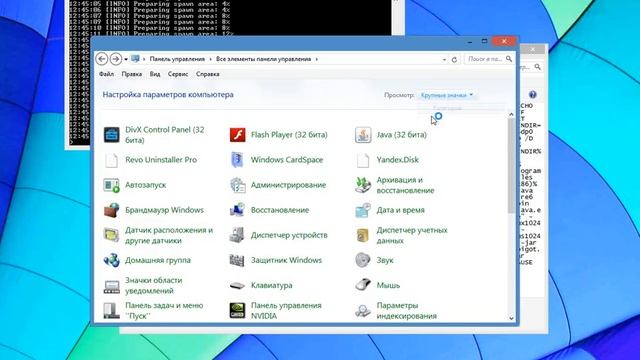Open the Flash Player icon
640x360 pixels.
[x=237, y=135]
